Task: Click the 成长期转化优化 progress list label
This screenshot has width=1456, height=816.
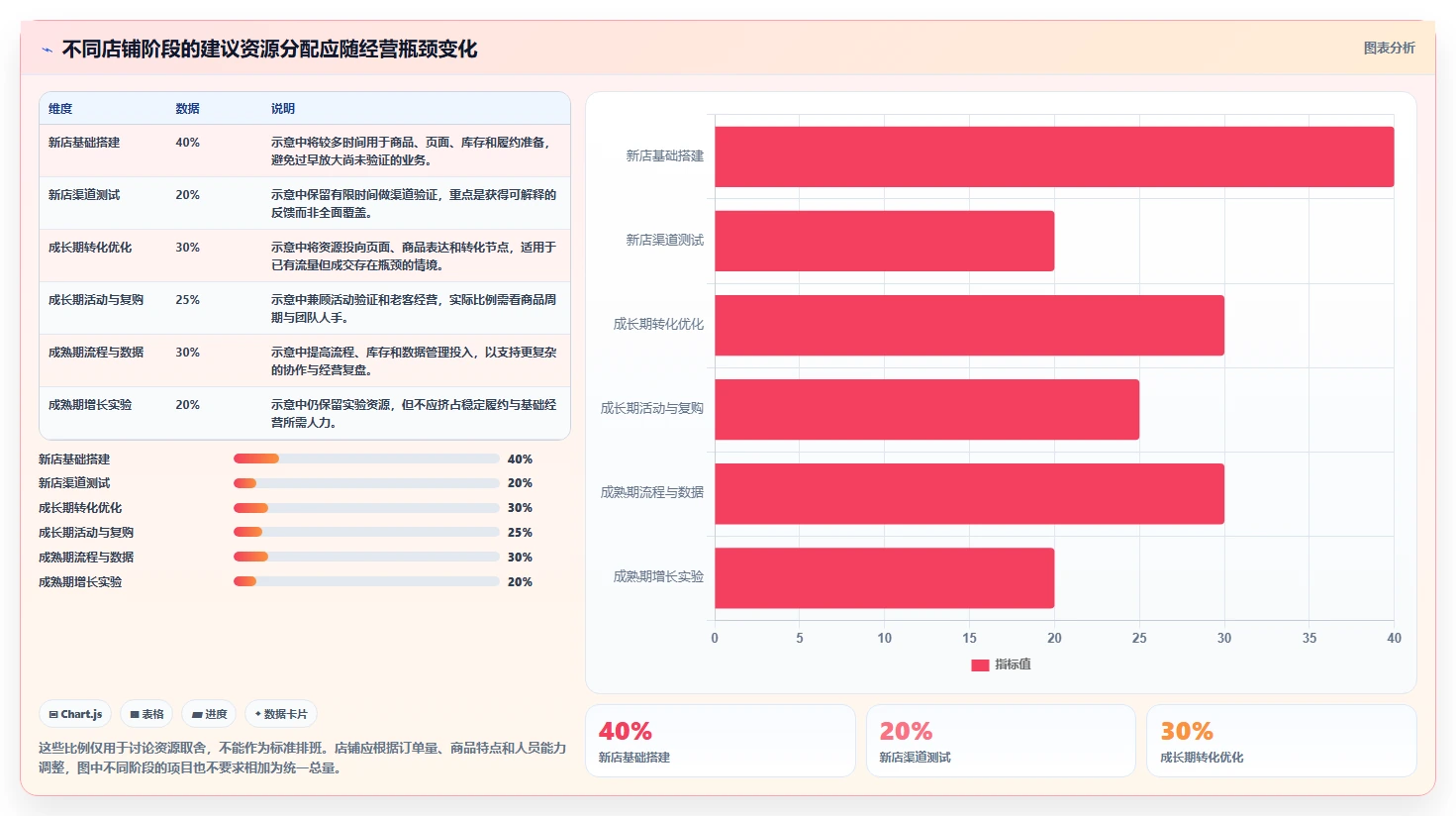Action: 80,508
